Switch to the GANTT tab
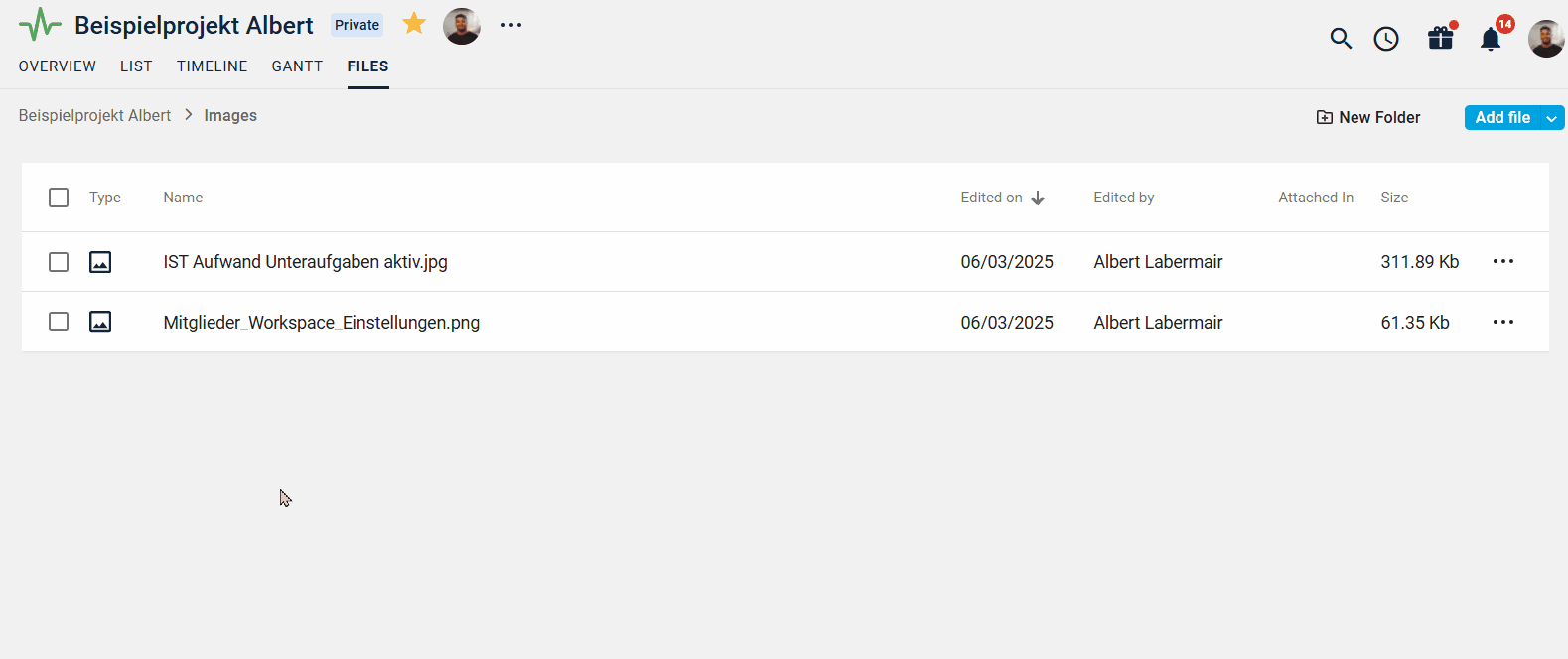The image size is (1568, 659). coord(297,66)
